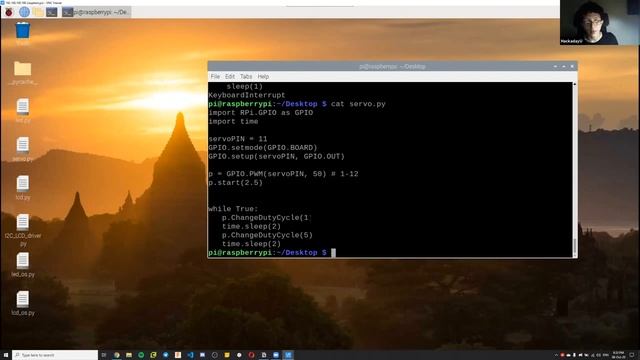The width and height of the screenshot is (640, 360).
Task: Select the lcd.py desktop file
Action: click(22, 187)
